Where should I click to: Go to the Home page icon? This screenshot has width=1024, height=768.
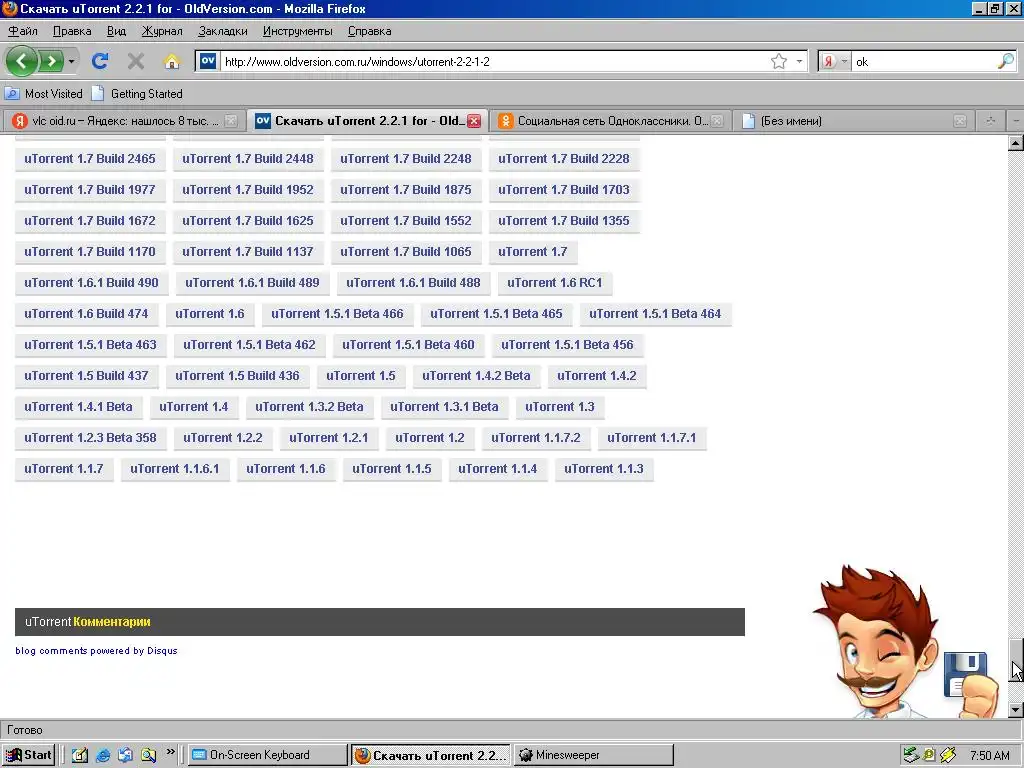pos(172,61)
